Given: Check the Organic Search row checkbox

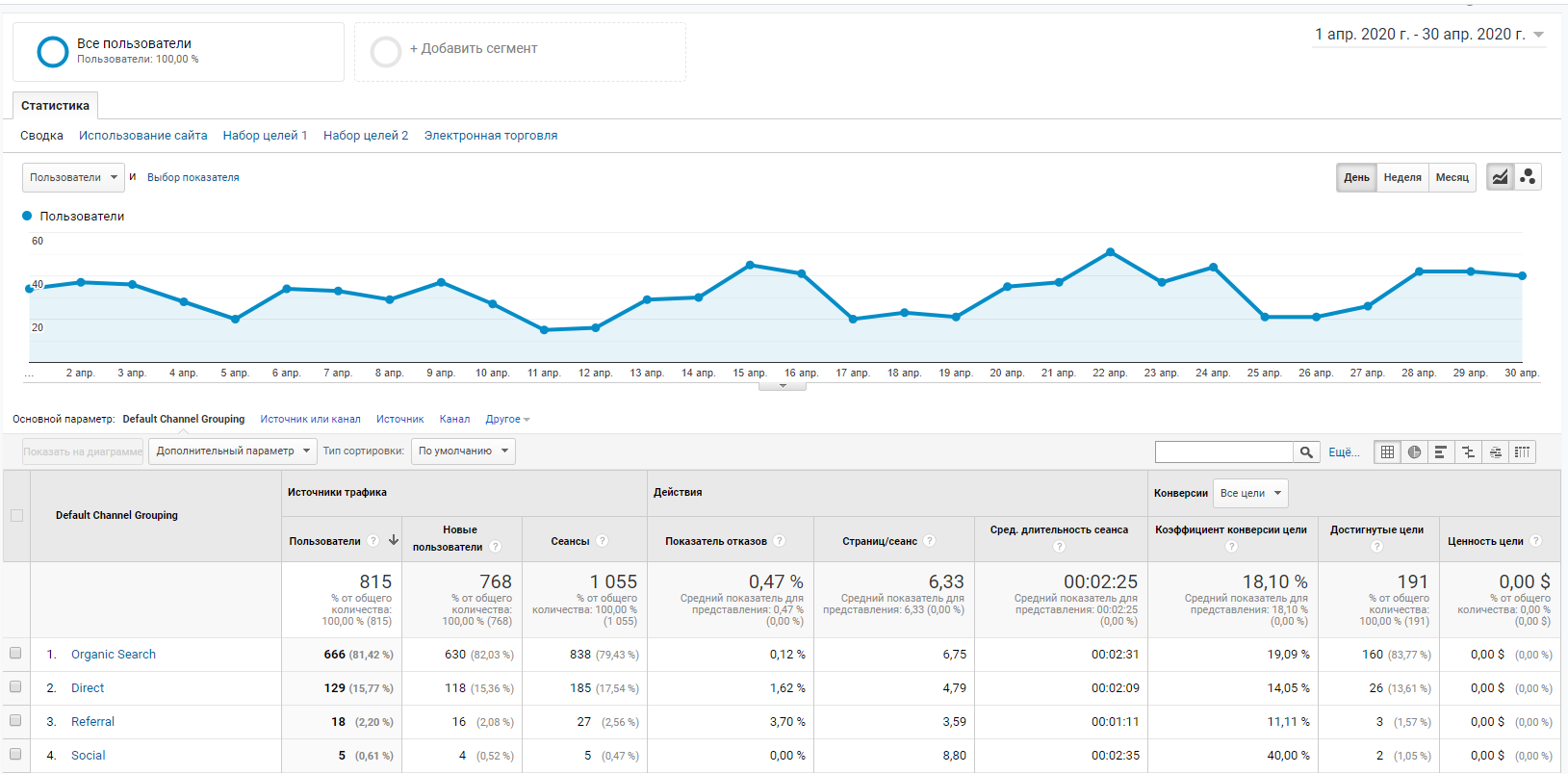Looking at the screenshot, I should tap(15, 654).
